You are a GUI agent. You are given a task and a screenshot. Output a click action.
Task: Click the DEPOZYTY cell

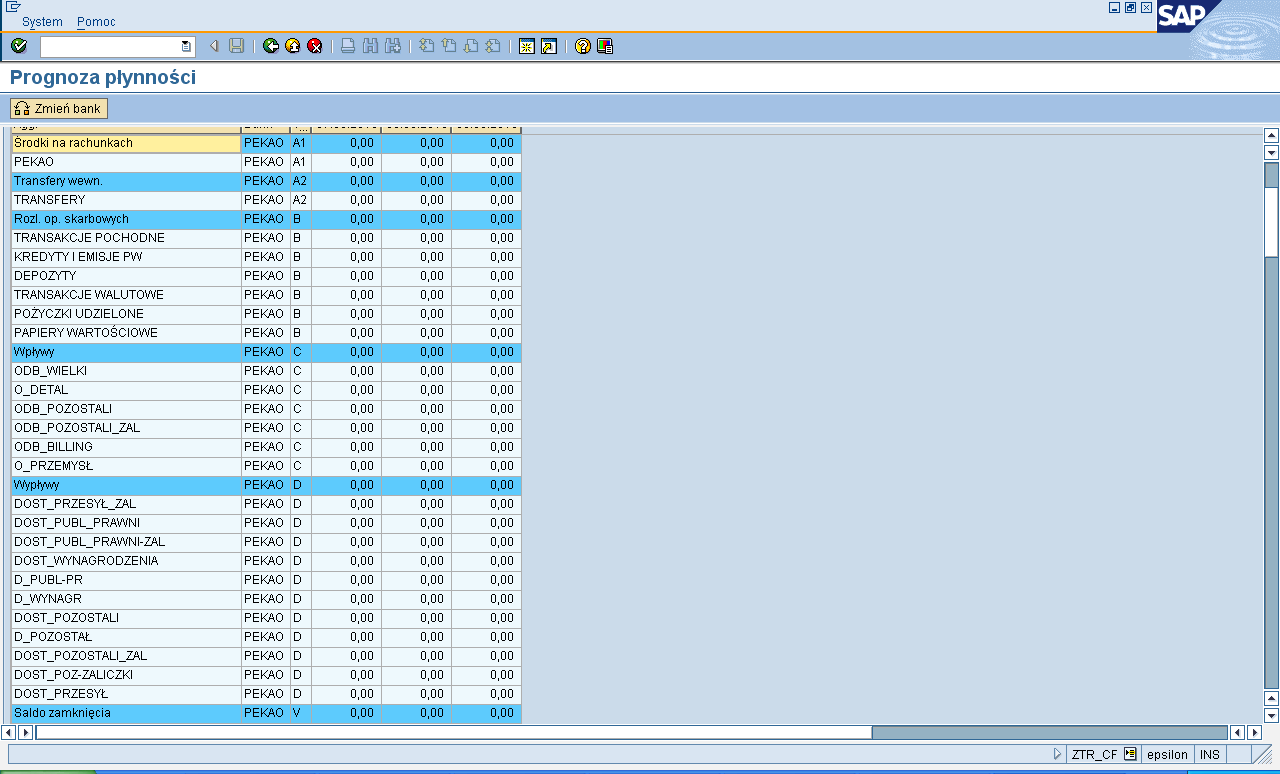(126, 276)
